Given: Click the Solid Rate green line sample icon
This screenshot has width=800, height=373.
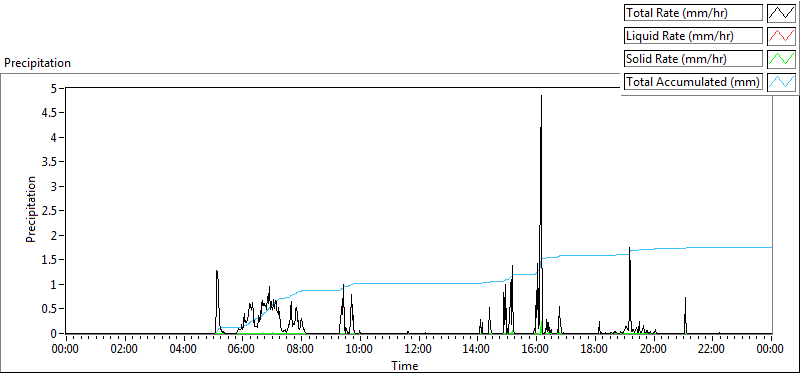Looking at the screenshot, I should (x=781, y=59).
